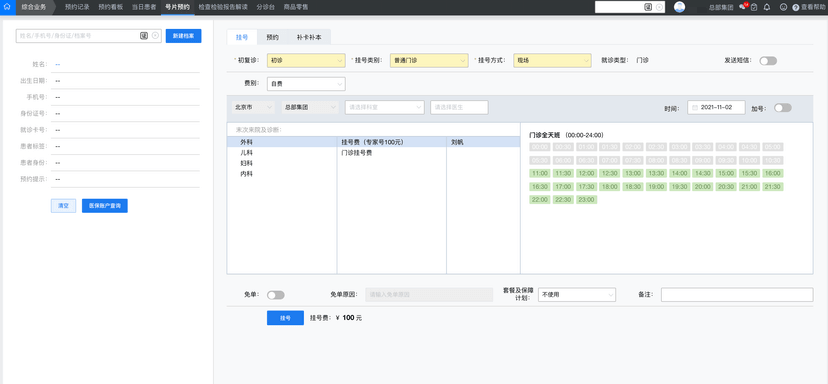Click the 查看帮助 help icon

(x=796, y=7)
